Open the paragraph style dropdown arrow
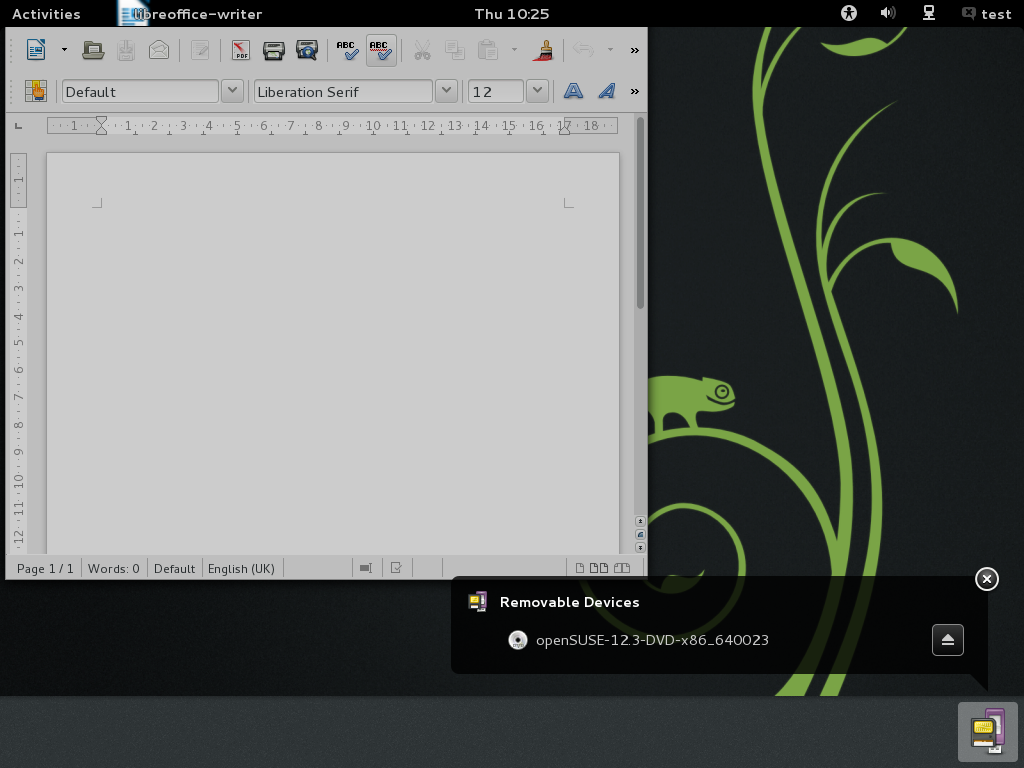 pyautogui.click(x=232, y=91)
